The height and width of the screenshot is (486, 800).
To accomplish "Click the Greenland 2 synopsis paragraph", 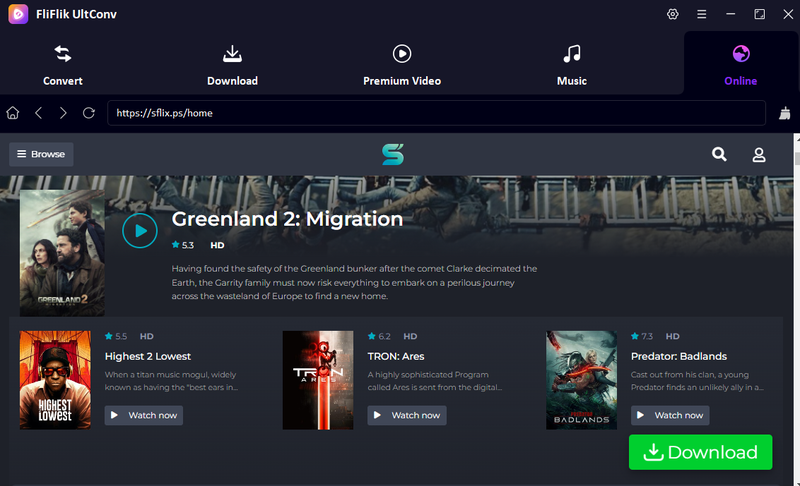I will point(354,282).
